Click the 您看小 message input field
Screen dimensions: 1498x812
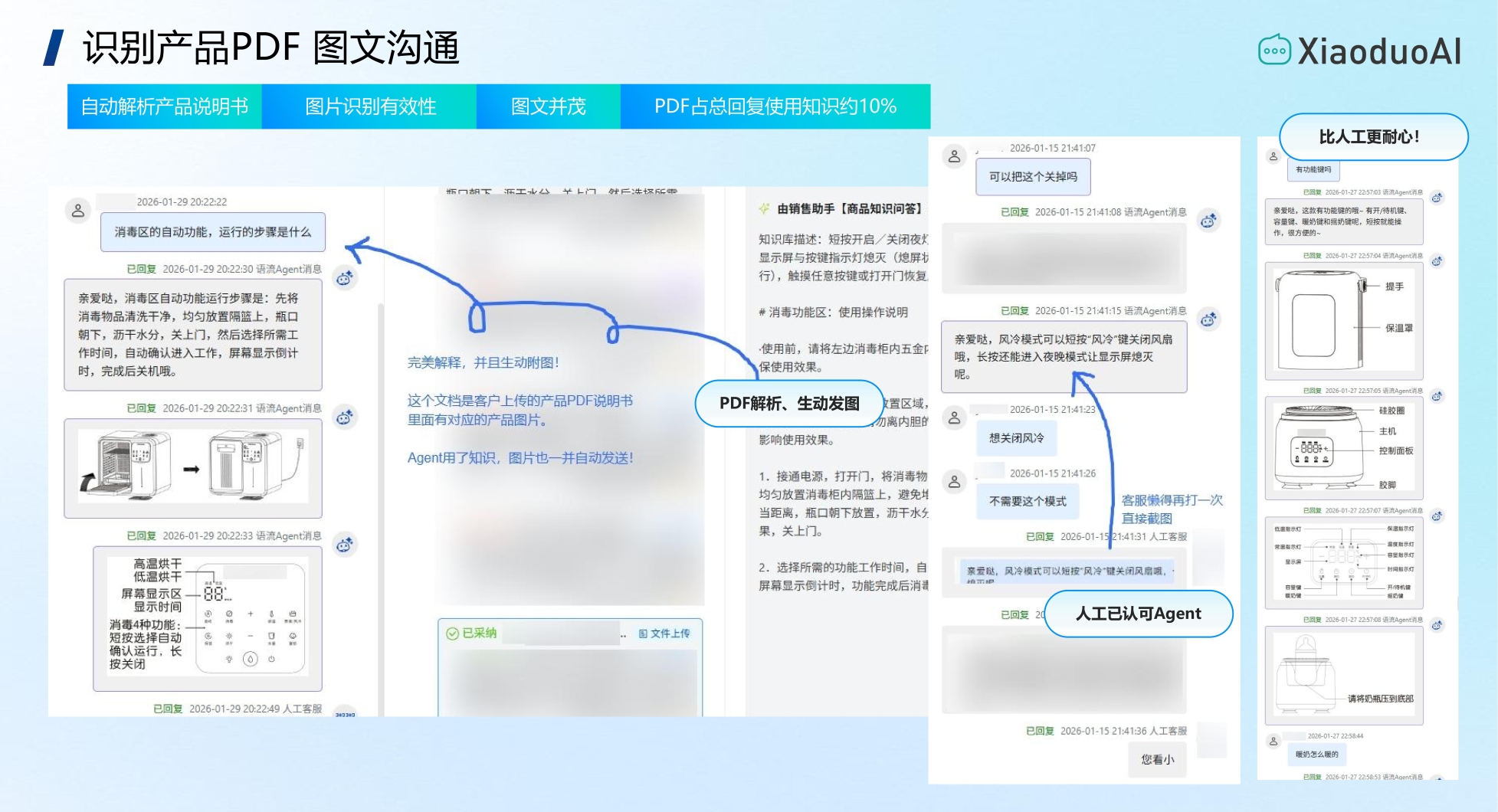[x=1156, y=759]
